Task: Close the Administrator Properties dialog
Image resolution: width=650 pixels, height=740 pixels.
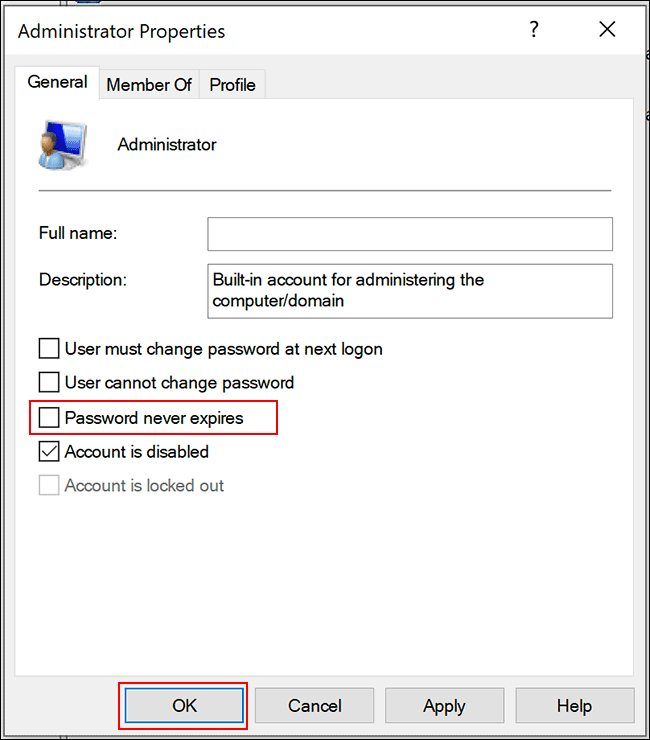Action: point(607,30)
